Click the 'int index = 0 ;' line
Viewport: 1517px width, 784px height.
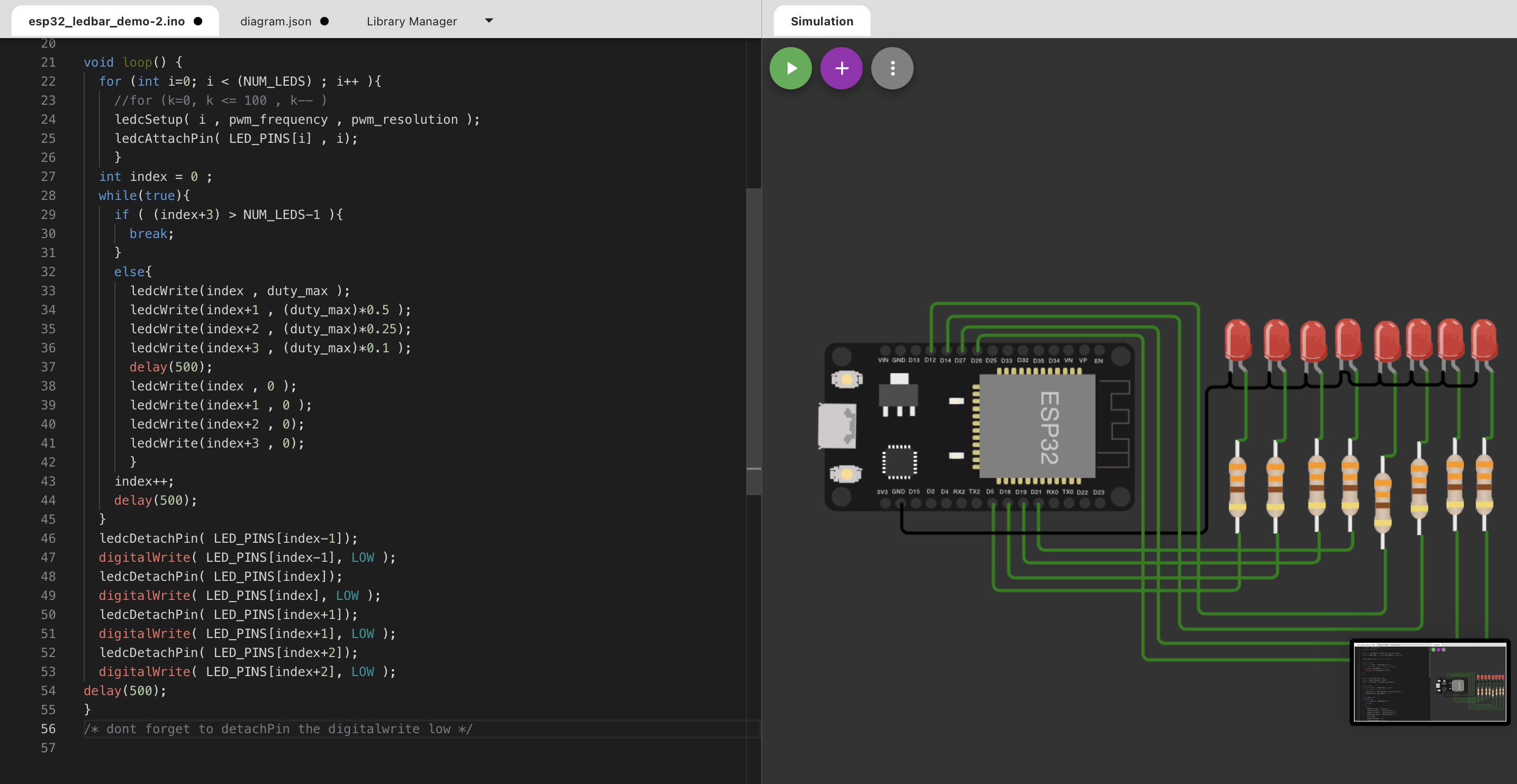156,177
